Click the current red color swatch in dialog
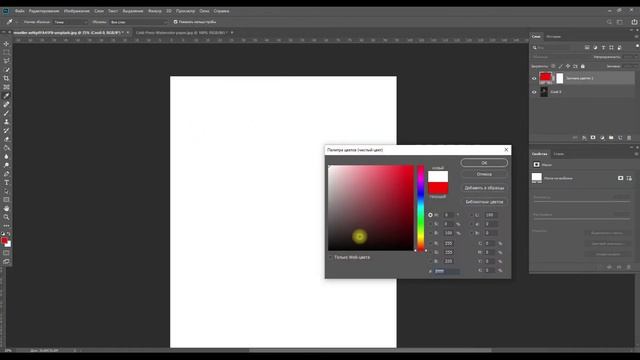The width and height of the screenshot is (640, 360). coord(438,188)
